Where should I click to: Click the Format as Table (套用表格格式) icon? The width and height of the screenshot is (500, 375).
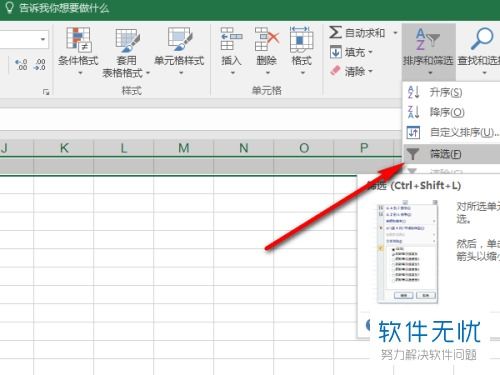click(x=127, y=40)
